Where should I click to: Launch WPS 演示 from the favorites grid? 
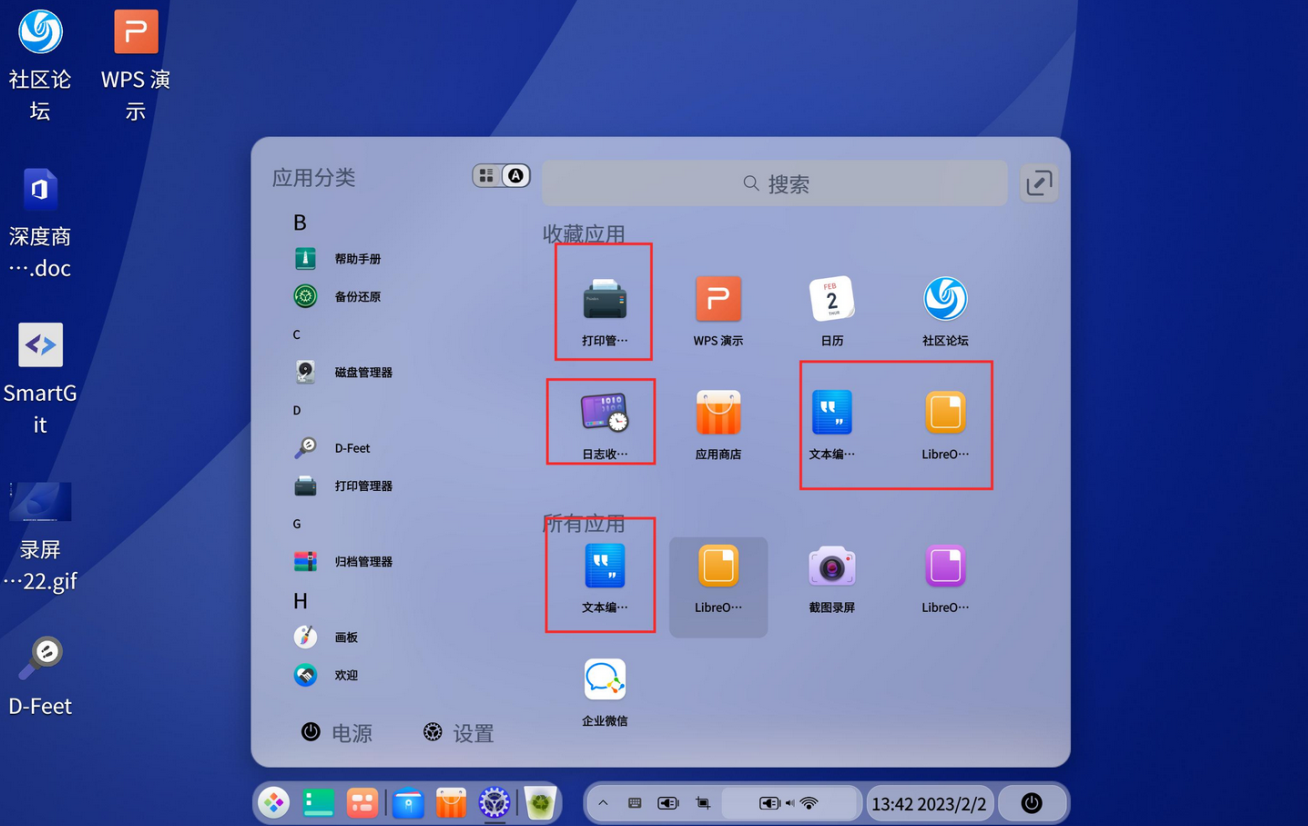click(x=718, y=300)
